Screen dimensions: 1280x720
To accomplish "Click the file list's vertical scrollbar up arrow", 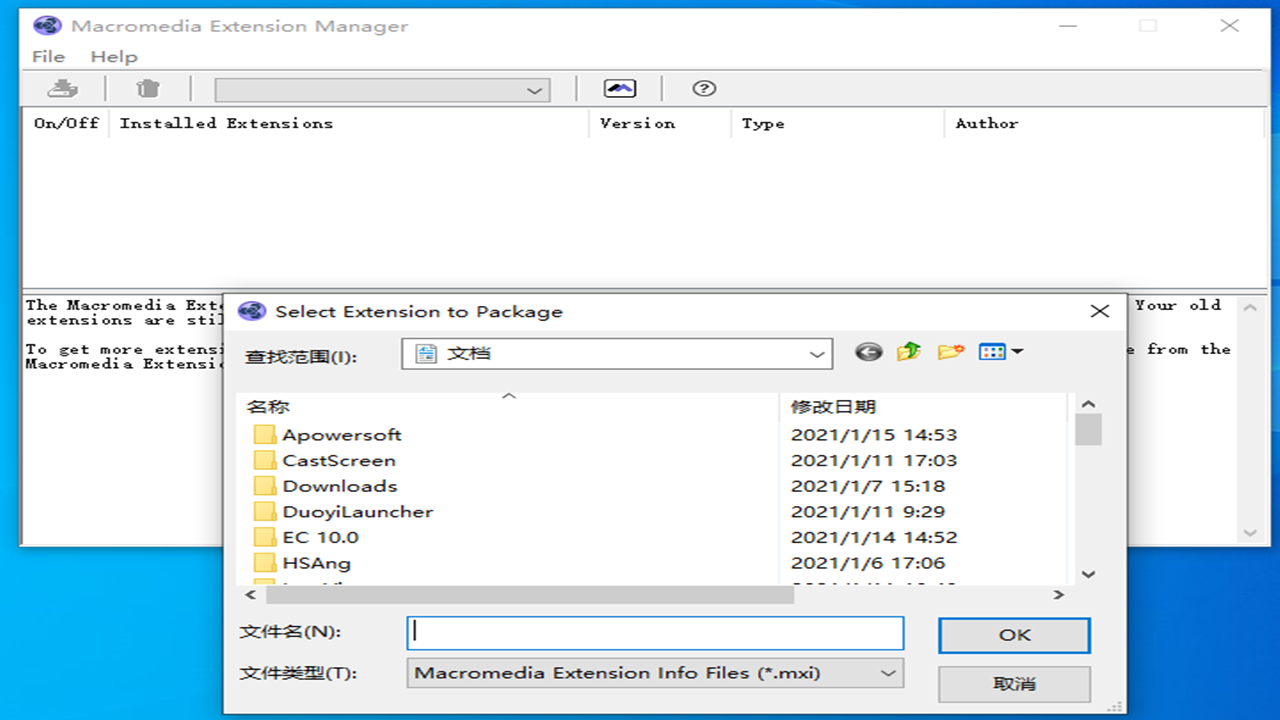I will click(x=1089, y=404).
